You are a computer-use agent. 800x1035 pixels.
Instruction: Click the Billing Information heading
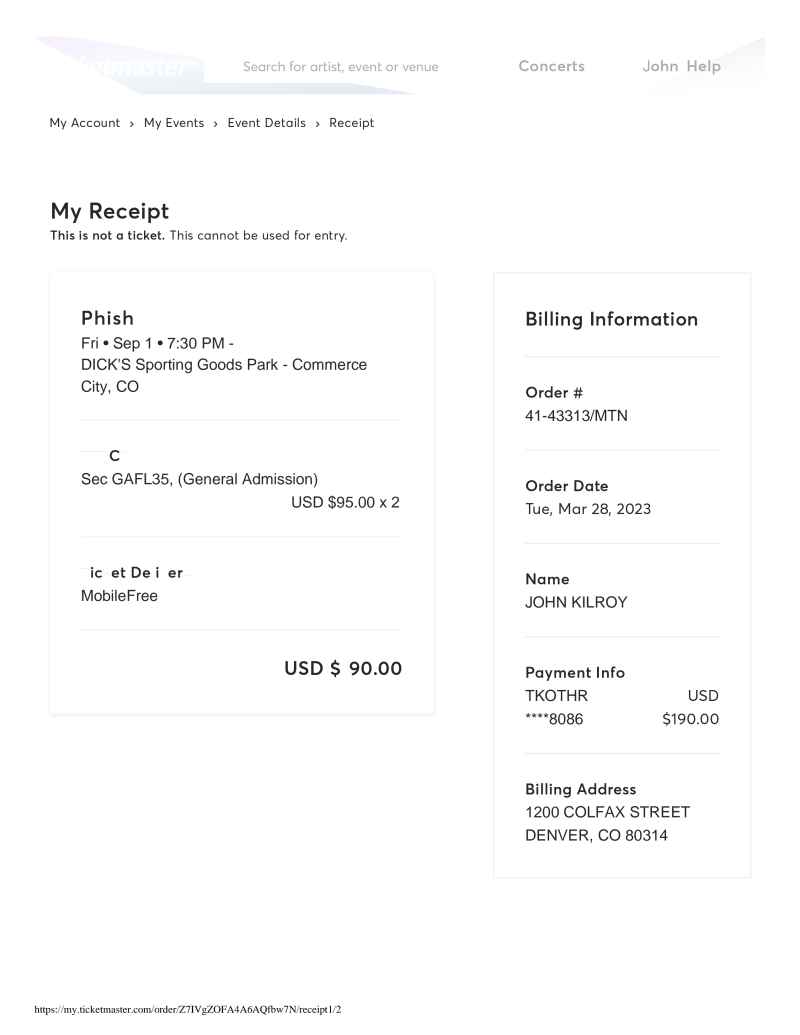coord(611,319)
